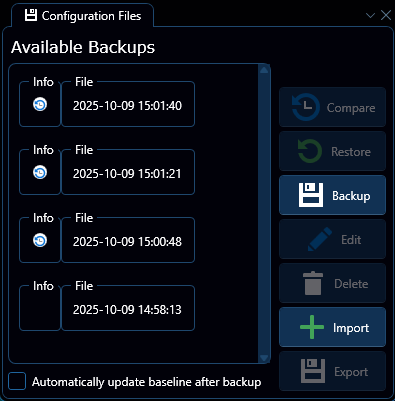Screen dimensions: 395x401
Task: Click the gray floppy disk Export icon
Action: click(313, 371)
